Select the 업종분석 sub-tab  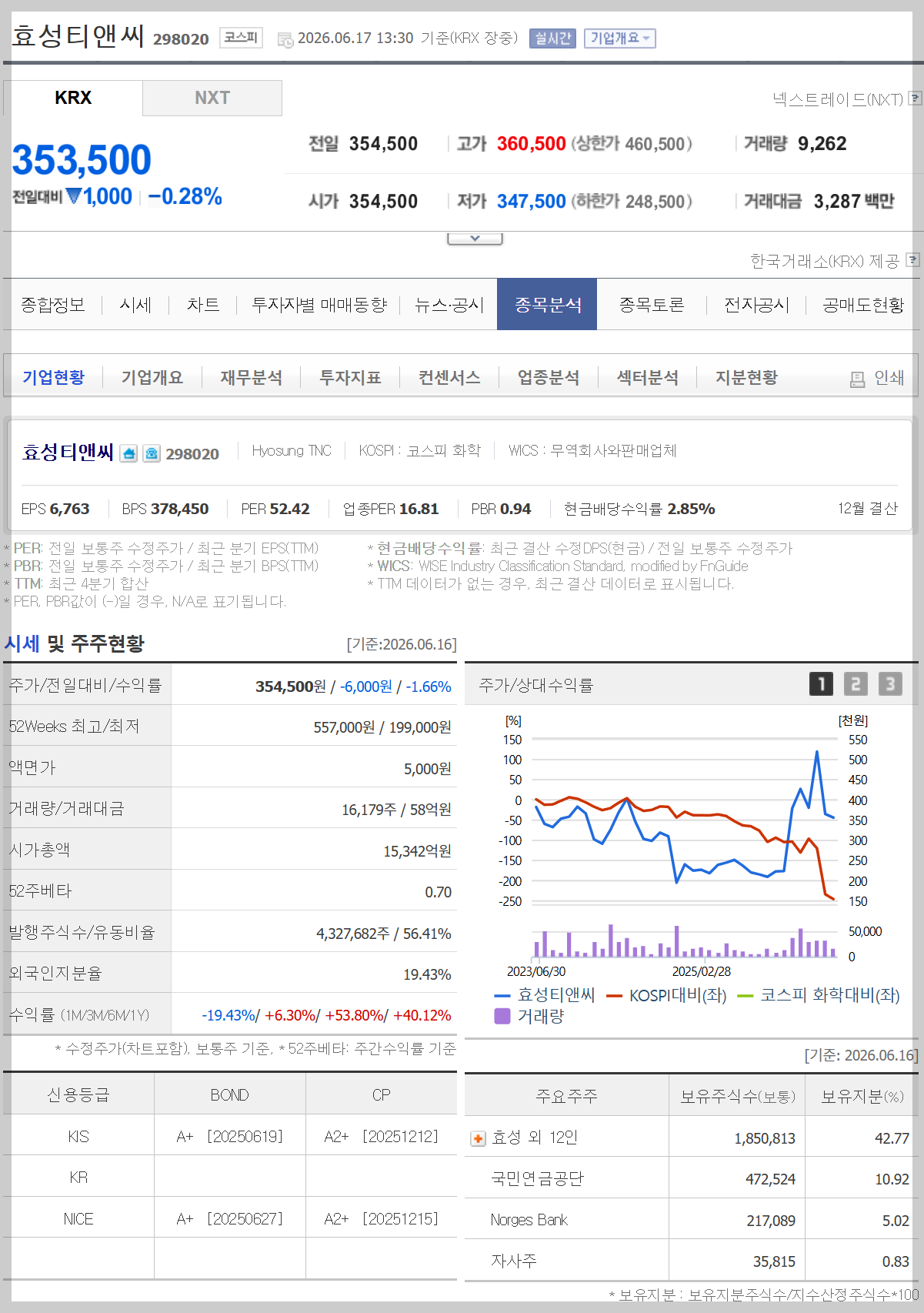click(549, 377)
